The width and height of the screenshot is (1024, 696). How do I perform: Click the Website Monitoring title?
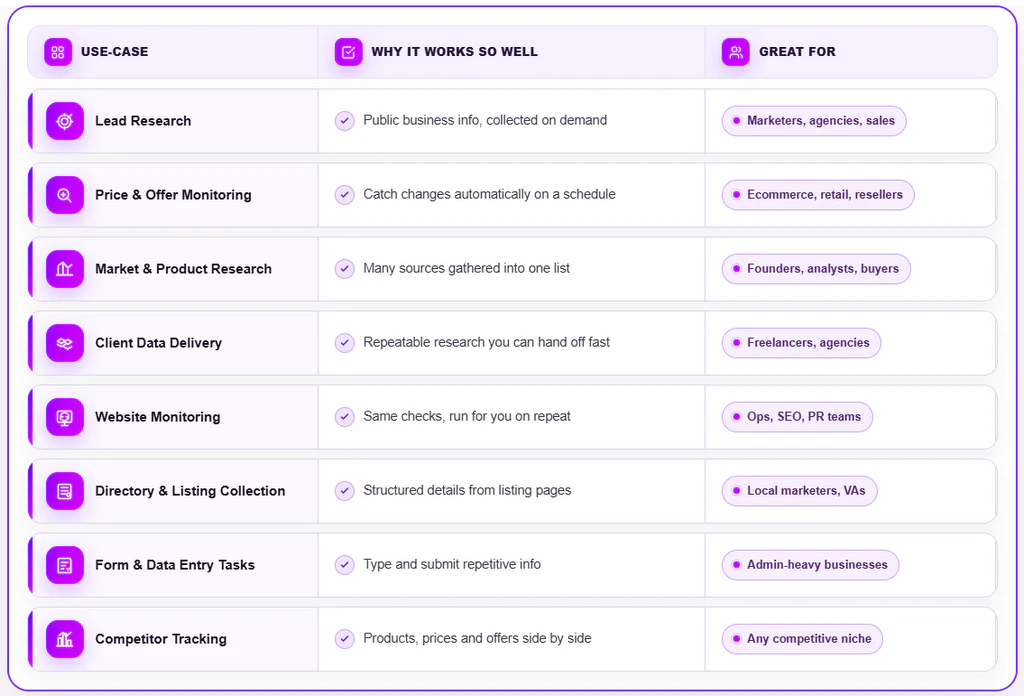[x=158, y=417]
